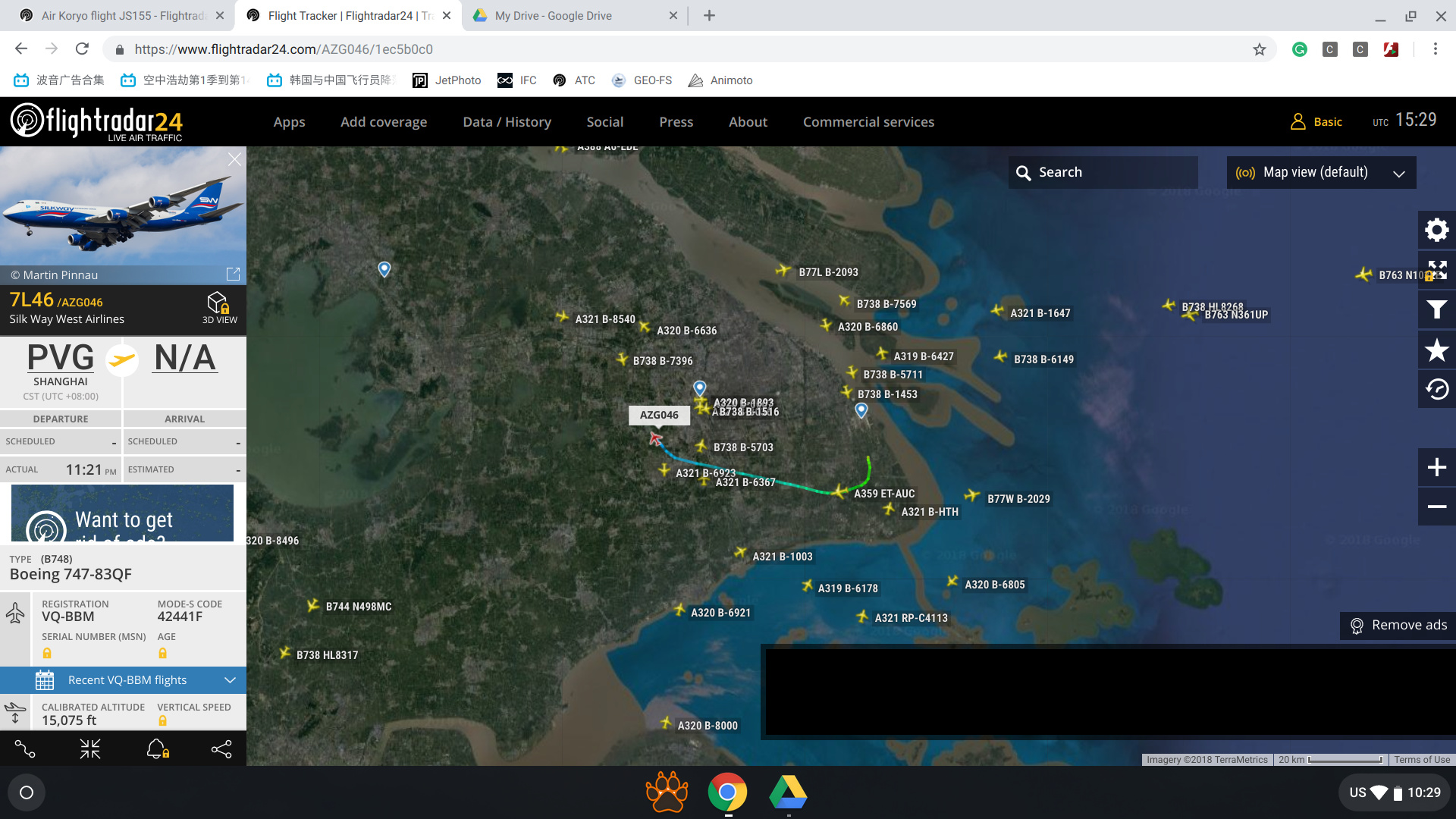Viewport: 1456px width, 819px height.
Task: Click the flight route icon in bottom panel
Action: click(25, 749)
